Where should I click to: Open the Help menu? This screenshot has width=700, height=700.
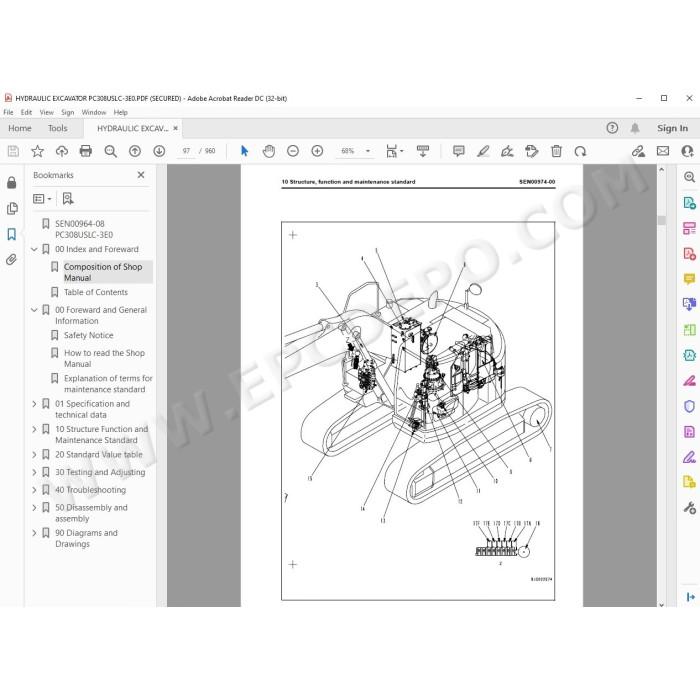pyautogui.click(x=121, y=112)
